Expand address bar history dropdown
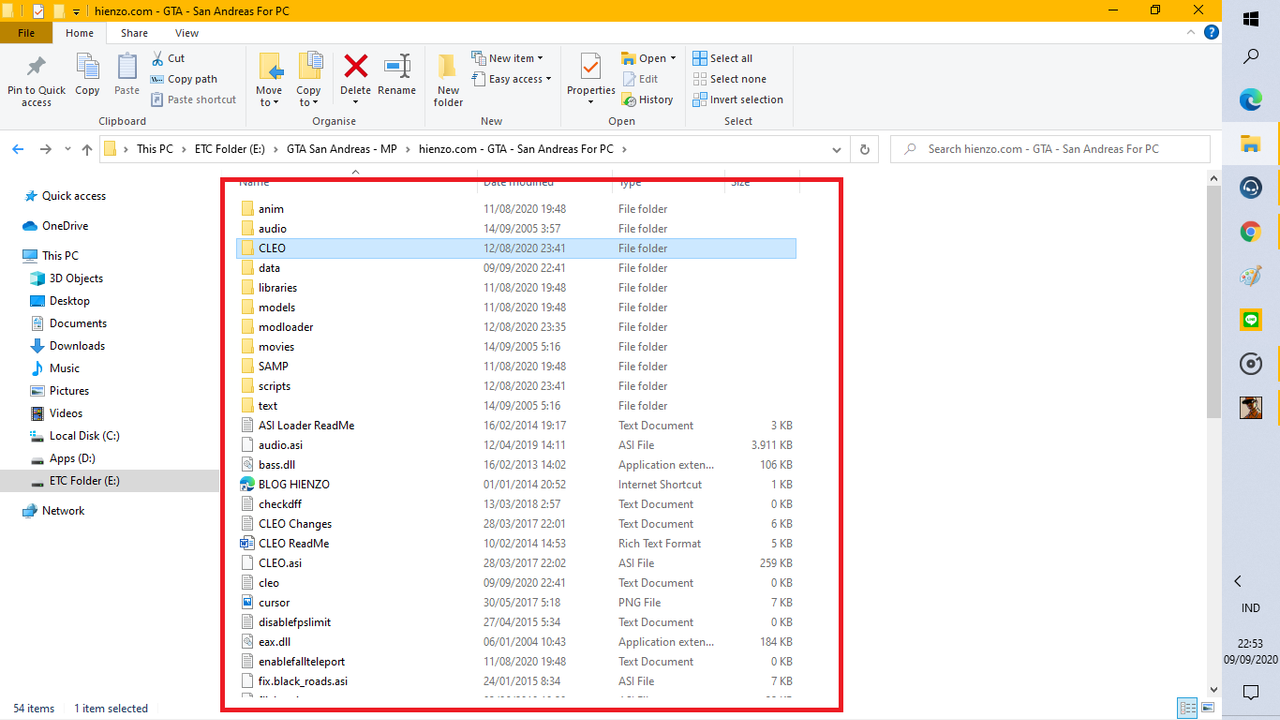 point(837,149)
